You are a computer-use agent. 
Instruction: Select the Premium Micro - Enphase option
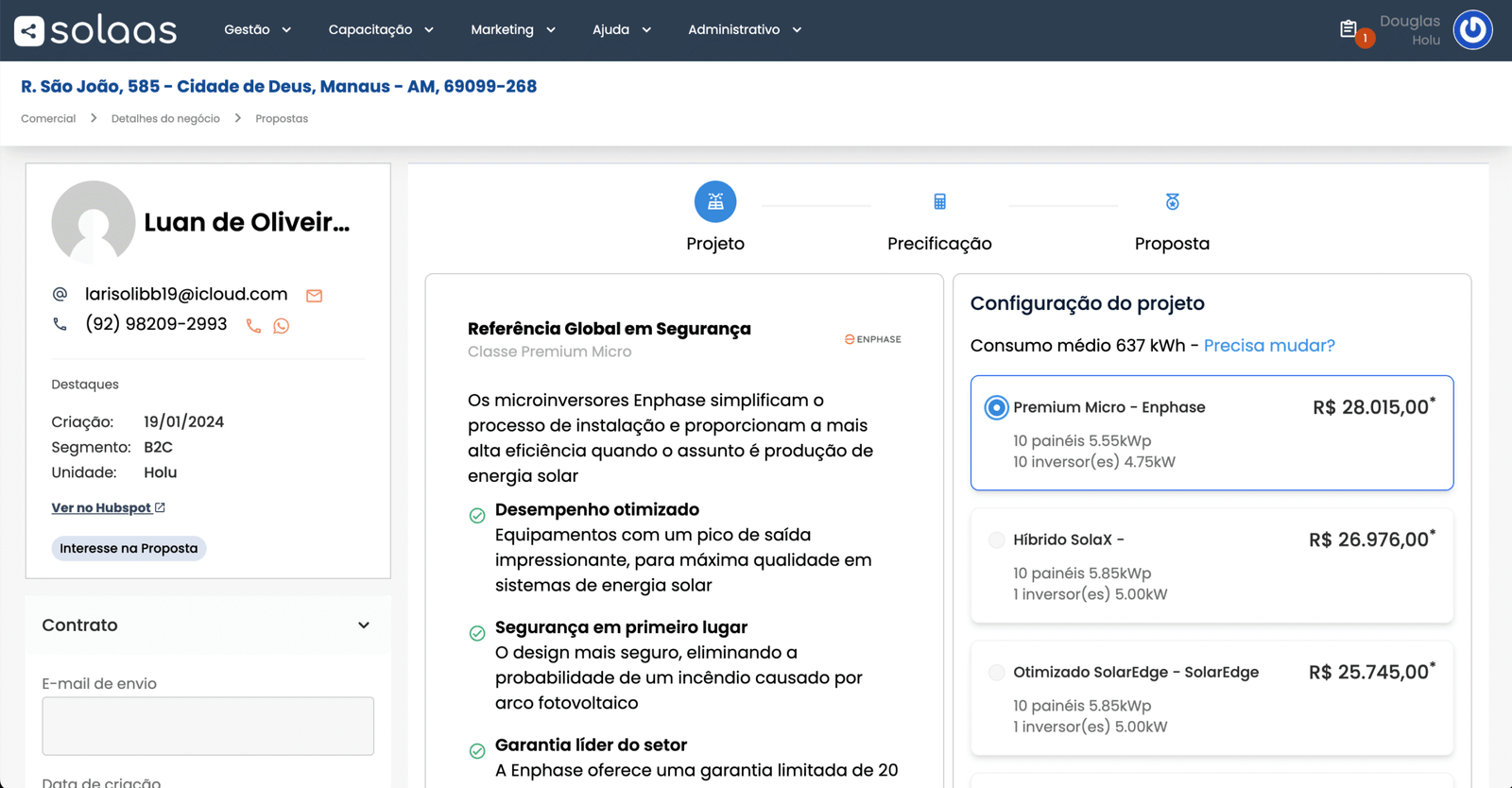[996, 407]
